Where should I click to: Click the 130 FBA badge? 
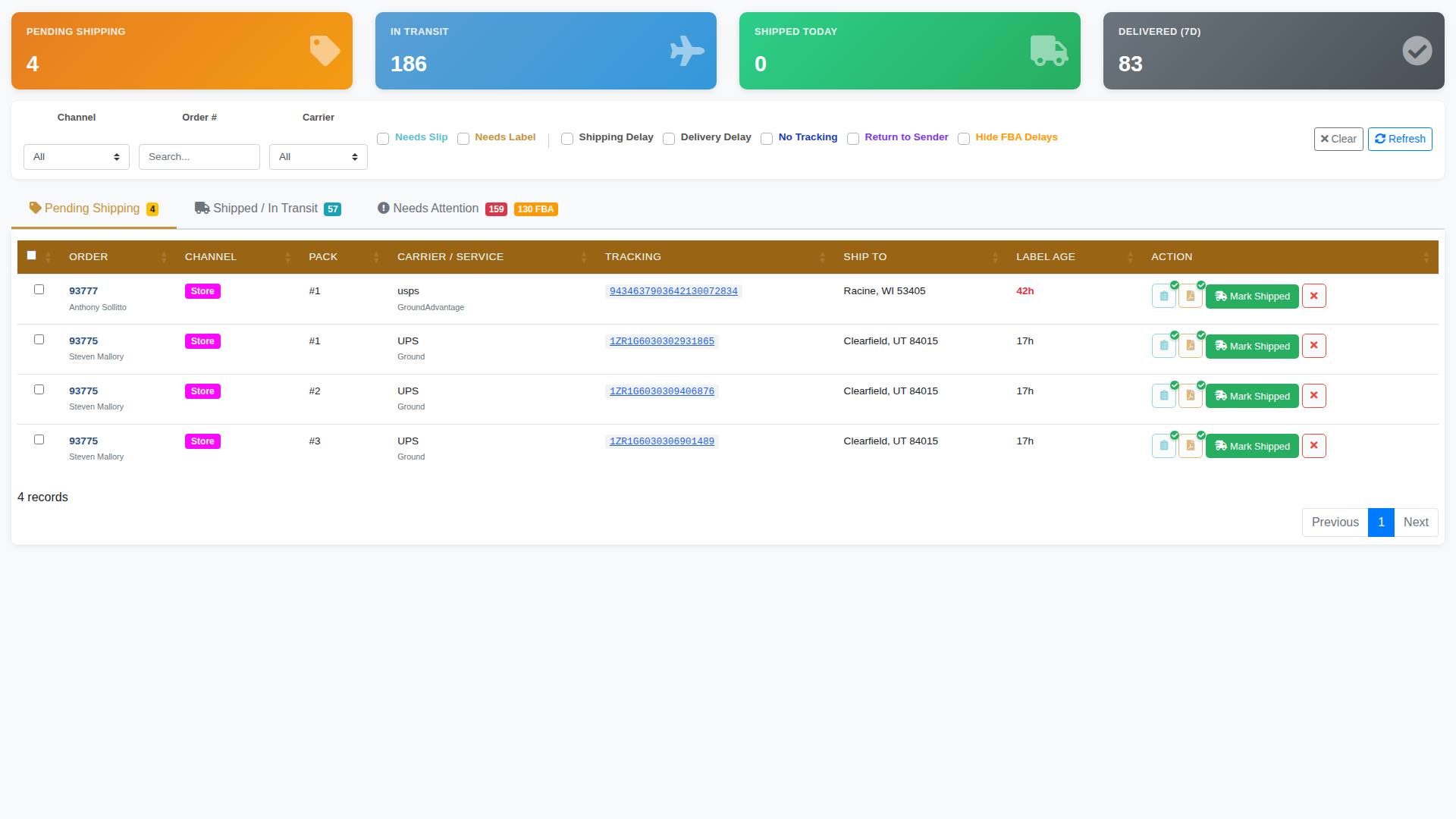tap(535, 209)
